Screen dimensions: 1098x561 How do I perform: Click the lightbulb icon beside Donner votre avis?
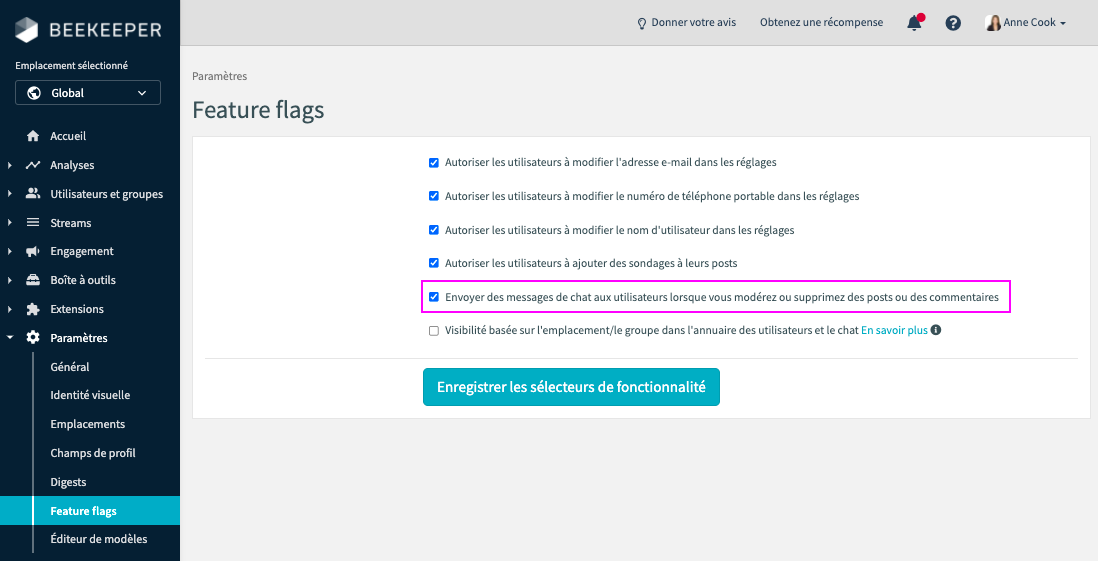pyautogui.click(x=641, y=23)
